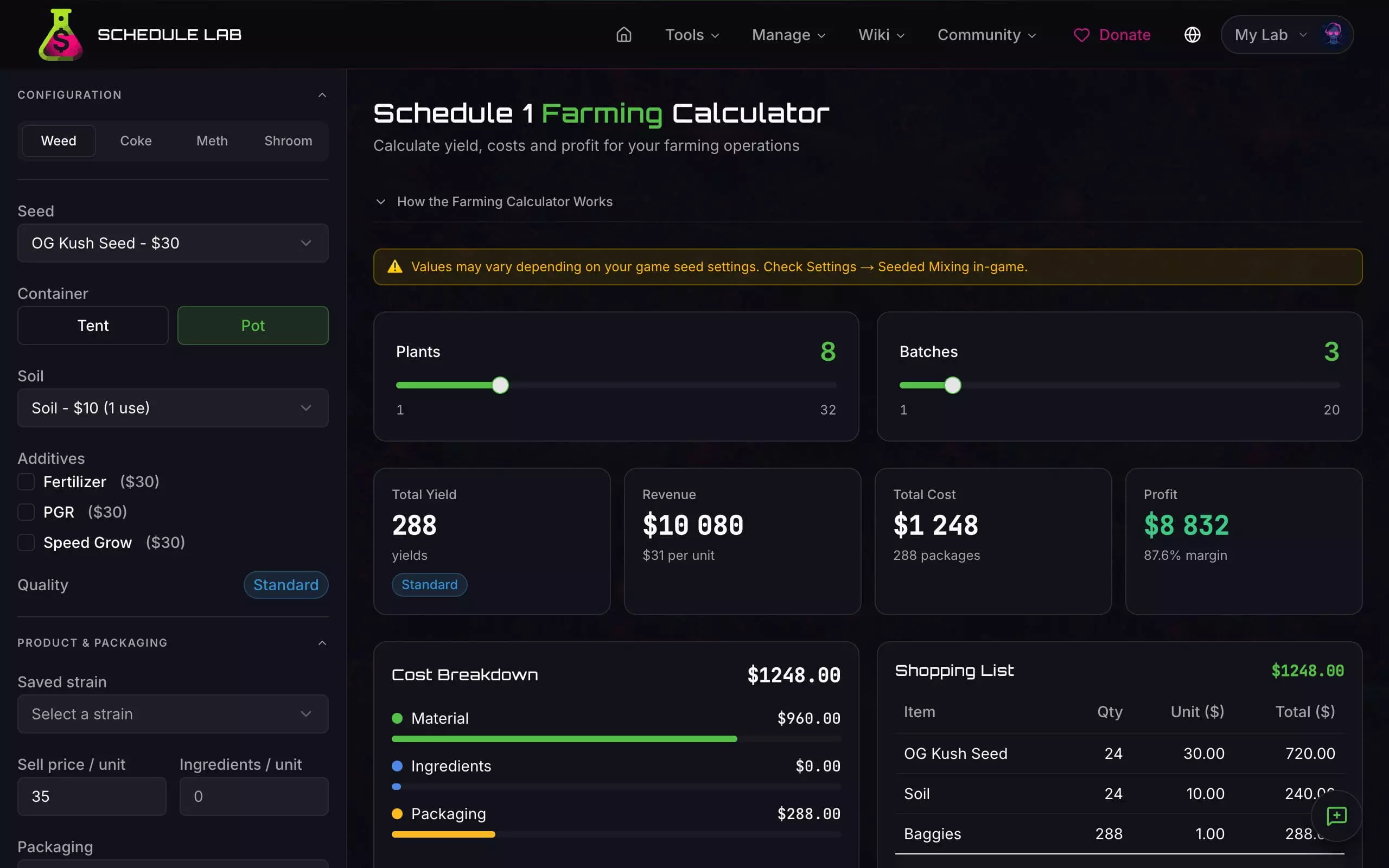Open the feedback chat bubble icon

click(x=1336, y=816)
